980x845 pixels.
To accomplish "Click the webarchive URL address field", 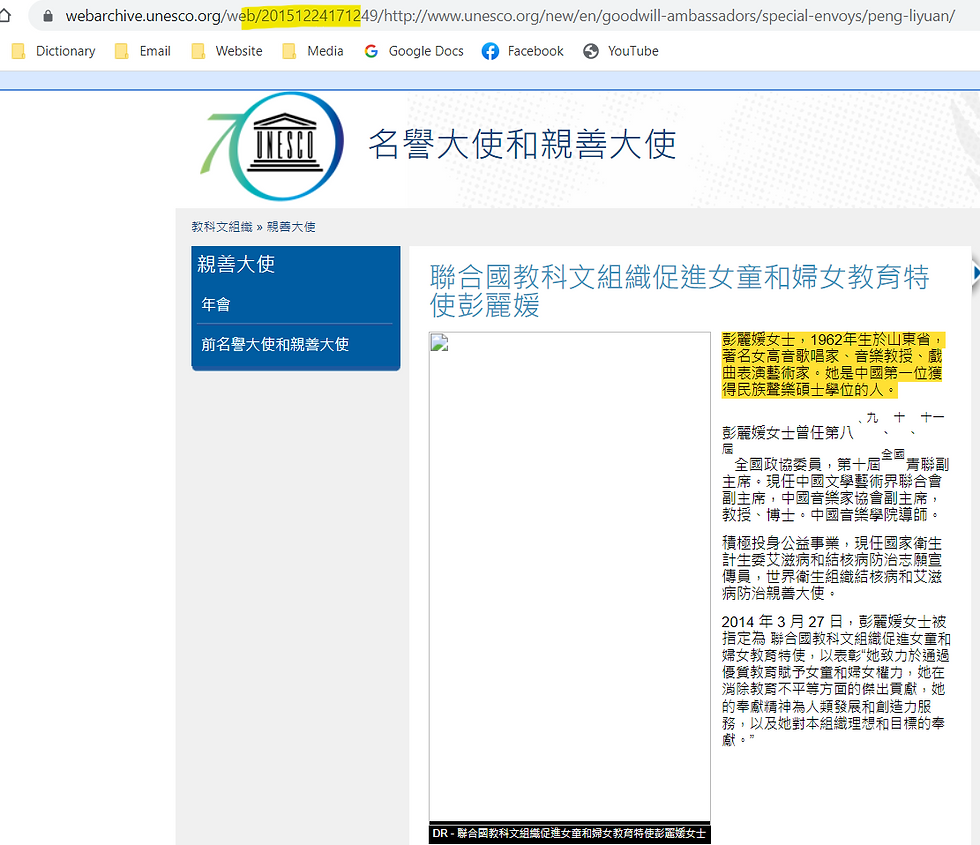I will pyautogui.click(x=510, y=16).
